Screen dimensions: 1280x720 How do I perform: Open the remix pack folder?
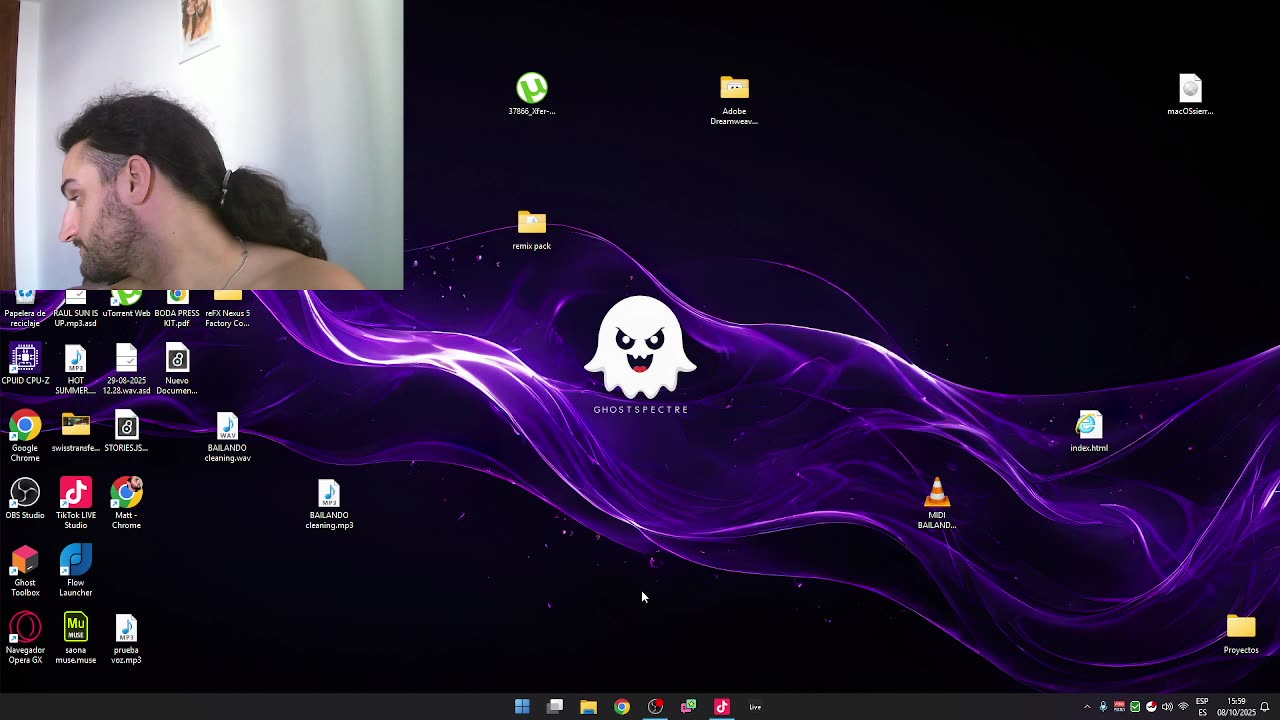(532, 229)
